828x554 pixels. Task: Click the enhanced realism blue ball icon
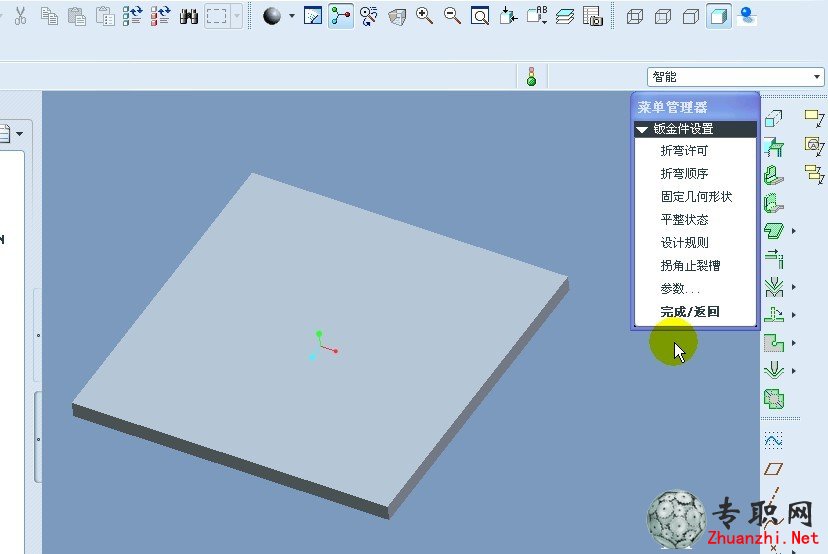click(747, 16)
